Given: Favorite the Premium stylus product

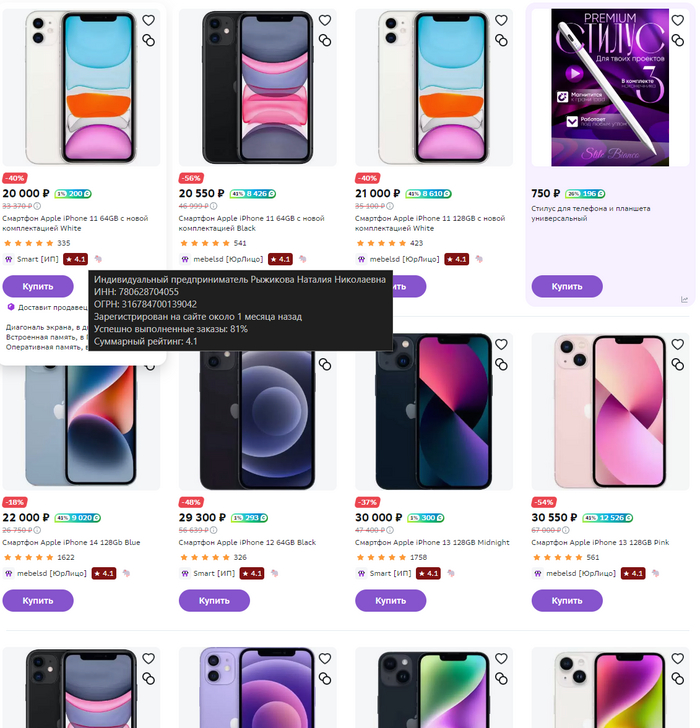Looking at the screenshot, I should (x=678, y=20).
